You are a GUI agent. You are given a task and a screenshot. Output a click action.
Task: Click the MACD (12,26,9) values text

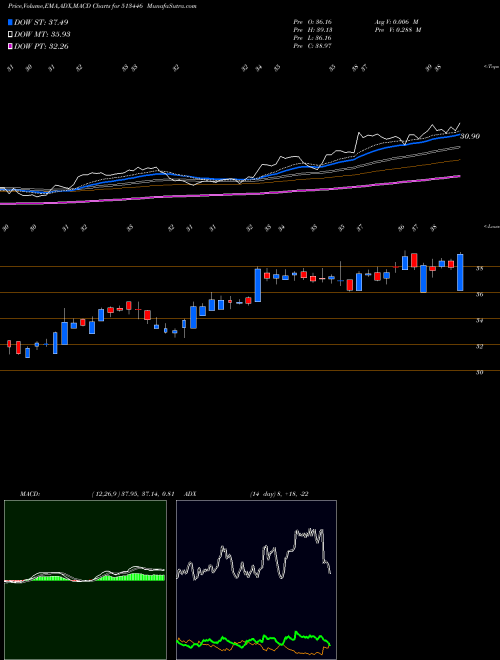(x=132, y=494)
